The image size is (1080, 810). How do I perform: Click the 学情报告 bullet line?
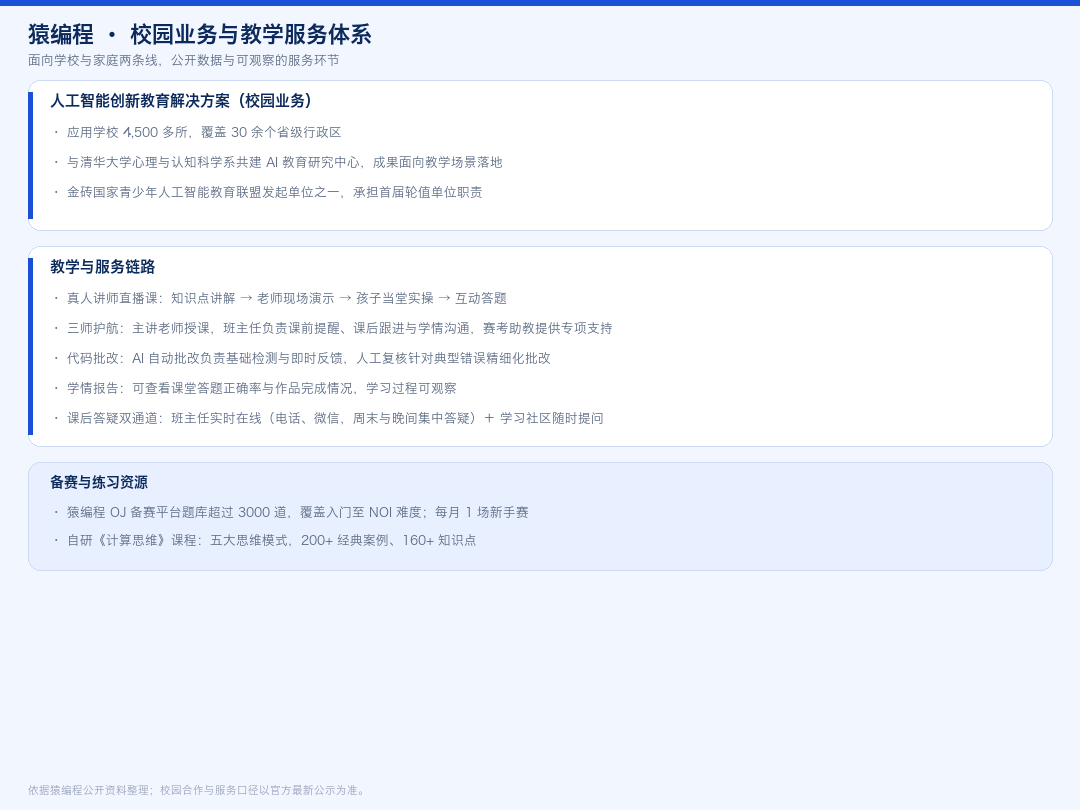262,388
